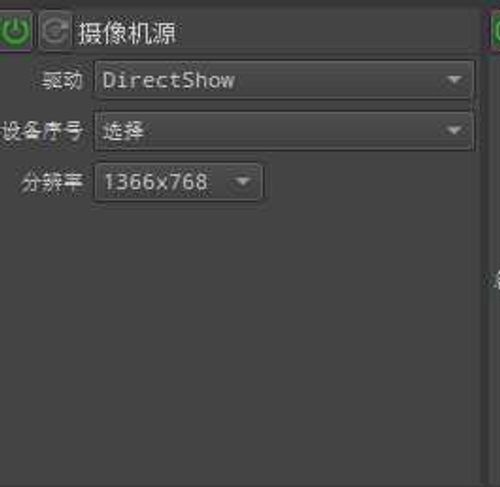Click the header bar right of 摄像机源
Image resolution: width=500 pixels, height=487 pixels.
pyautogui.click(x=327, y=32)
